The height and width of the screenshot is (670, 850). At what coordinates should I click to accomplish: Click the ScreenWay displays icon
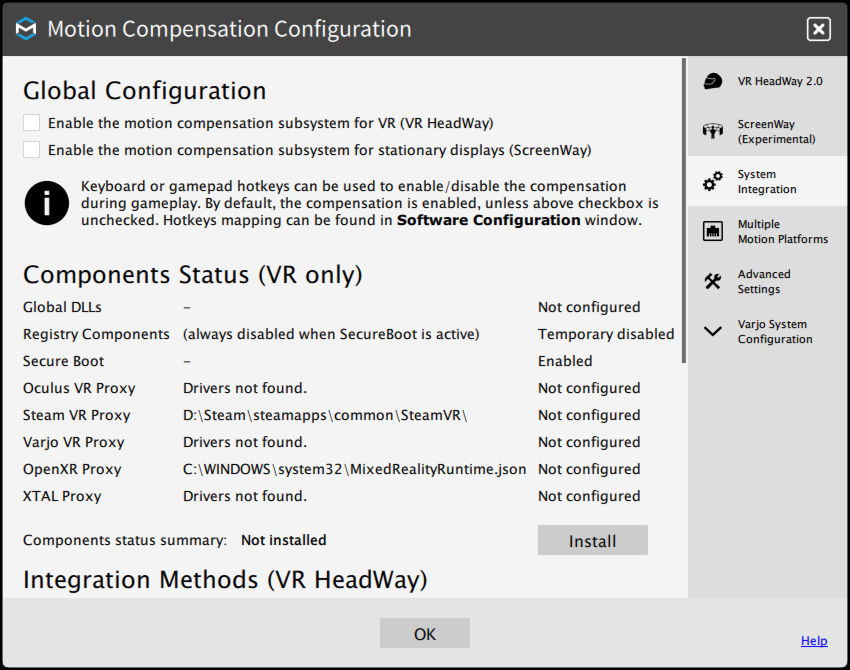coord(712,131)
